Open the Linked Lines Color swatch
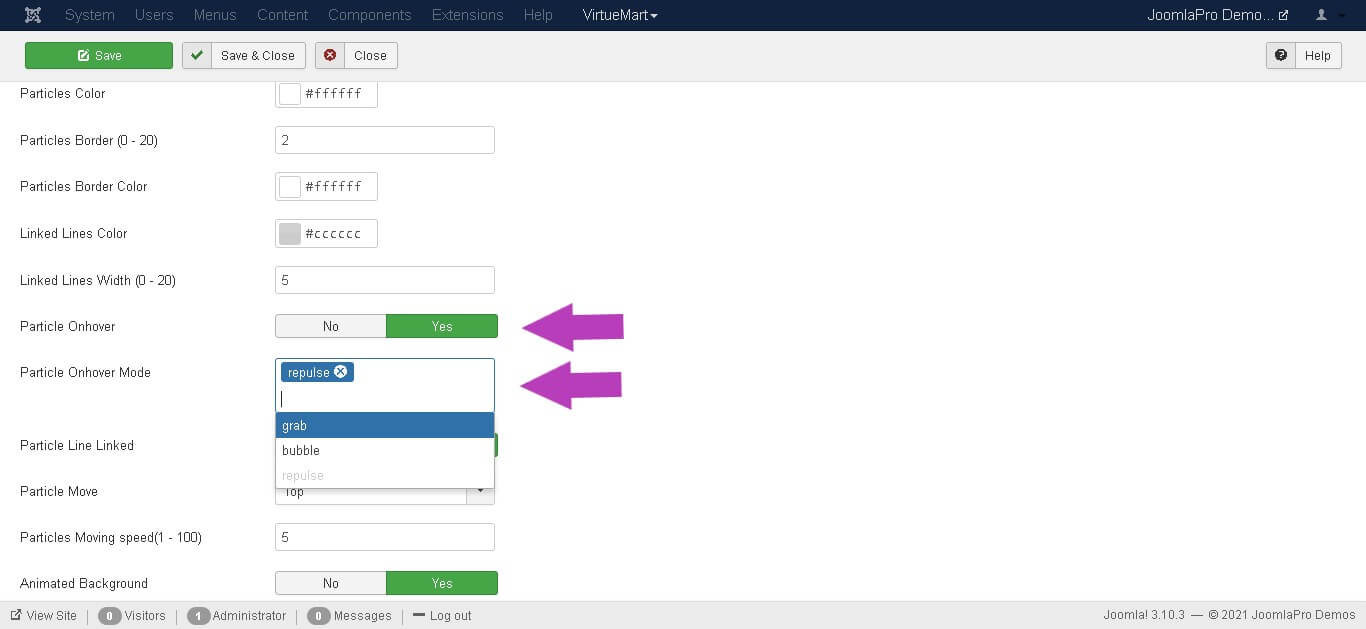Viewport: 1366px width, 629px height. pyautogui.click(x=290, y=234)
